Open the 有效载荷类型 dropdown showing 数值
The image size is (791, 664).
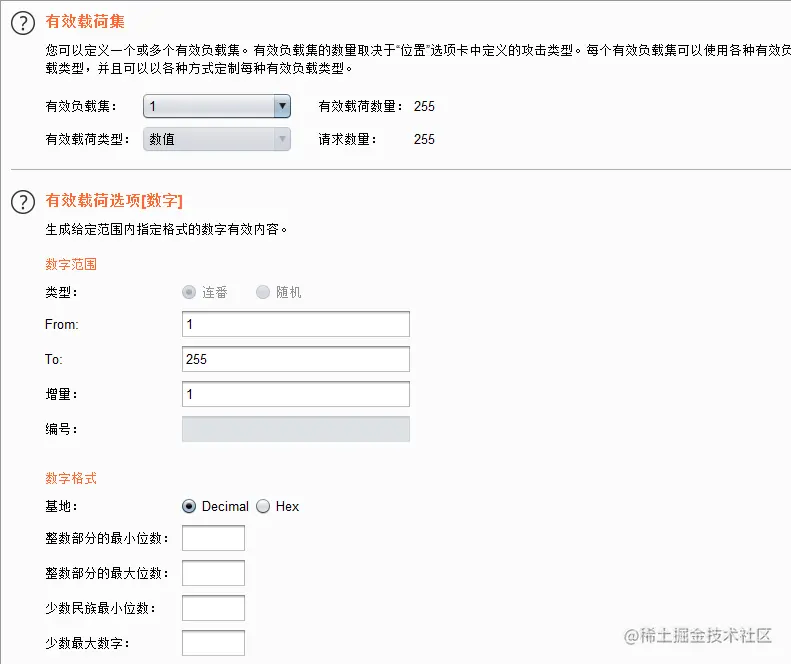[217, 139]
